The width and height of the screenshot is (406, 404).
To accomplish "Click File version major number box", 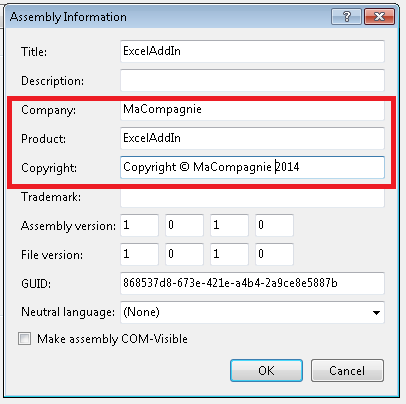I will (x=139, y=254).
